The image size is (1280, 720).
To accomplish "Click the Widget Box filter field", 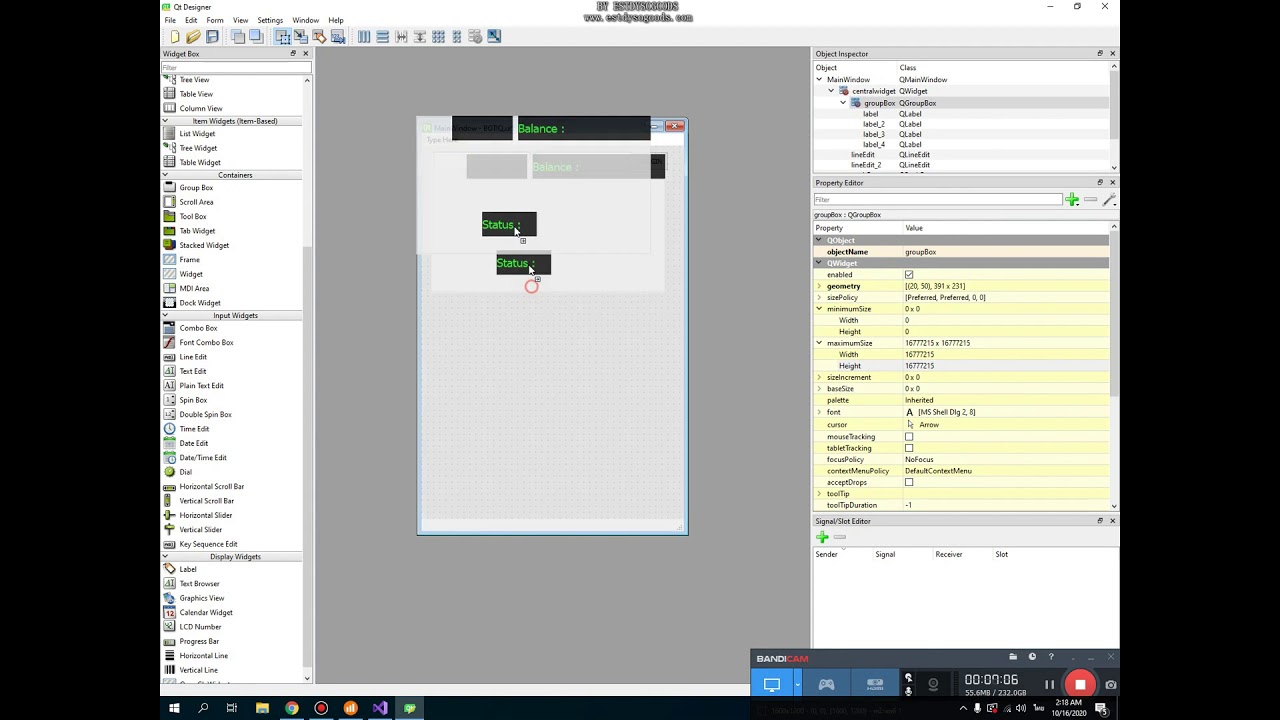I will tap(236, 67).
